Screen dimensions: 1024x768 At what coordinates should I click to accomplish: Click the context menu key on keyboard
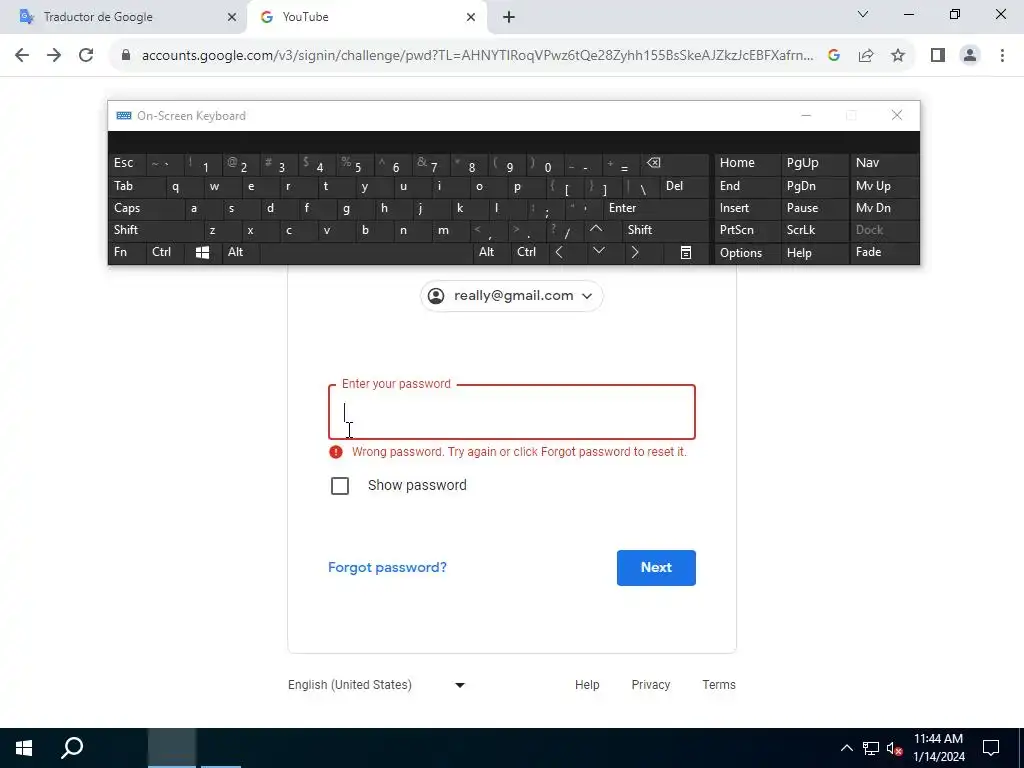[x=686, y=253]
